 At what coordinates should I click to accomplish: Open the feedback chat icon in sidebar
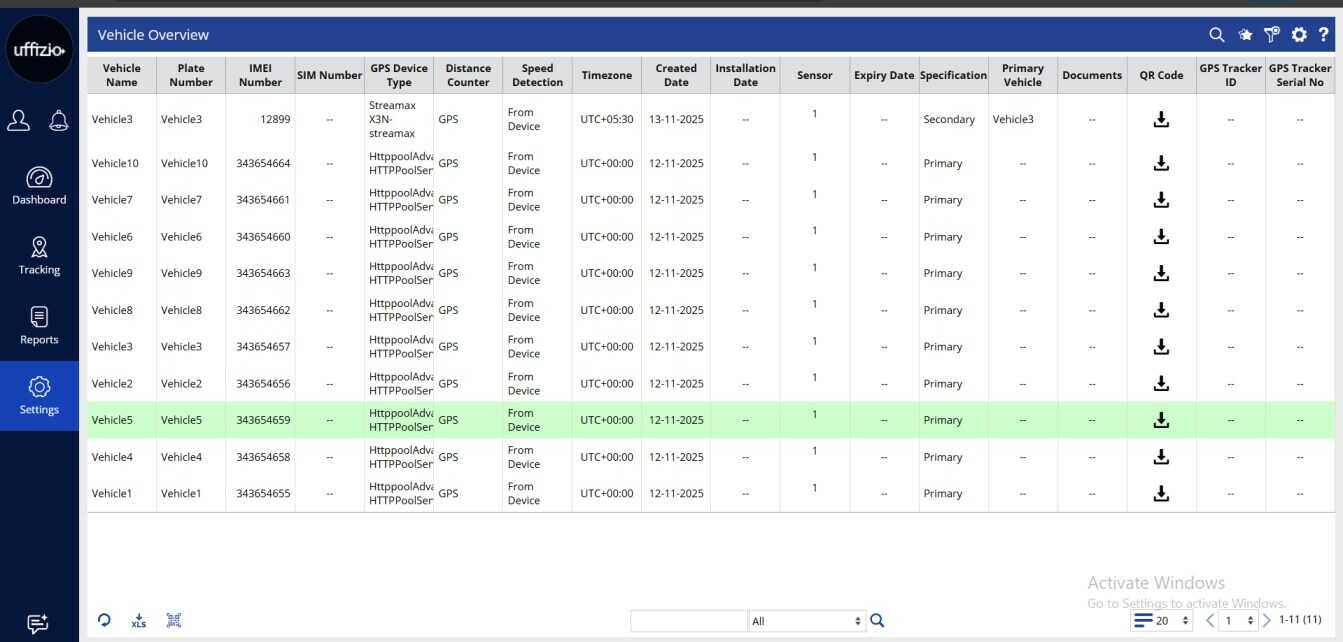(38, 624)
